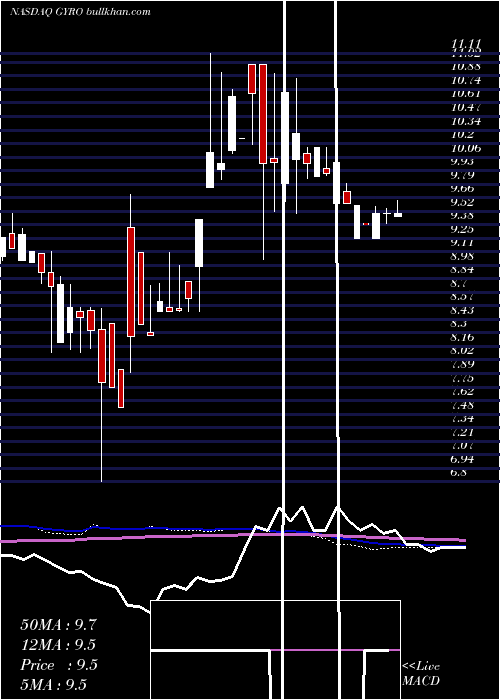This screenshot has width=500, height=700.
Task: Click the 8.16 price axis label
Action: point(462,337)
